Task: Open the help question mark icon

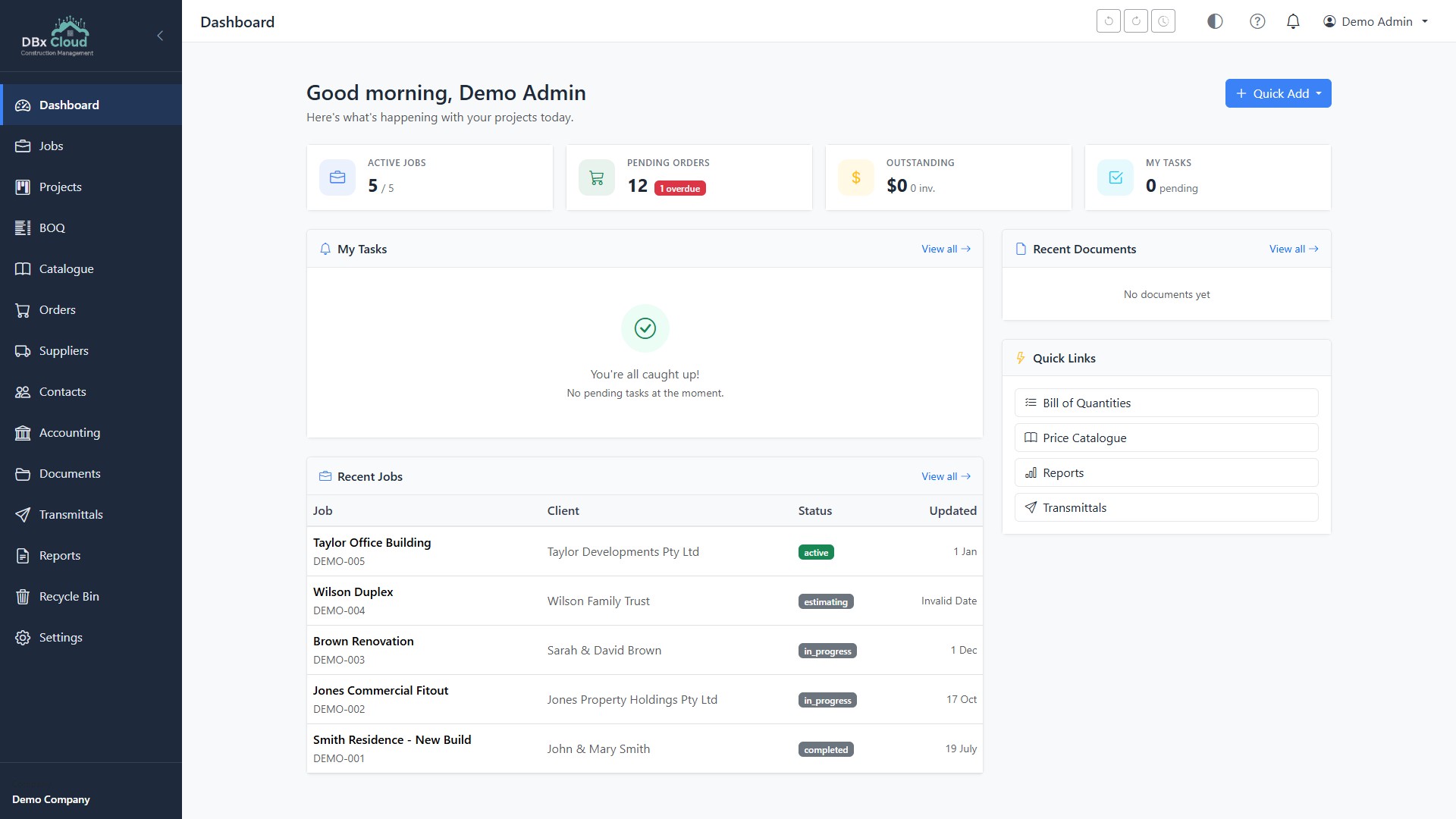Action: pos(1257,21)
